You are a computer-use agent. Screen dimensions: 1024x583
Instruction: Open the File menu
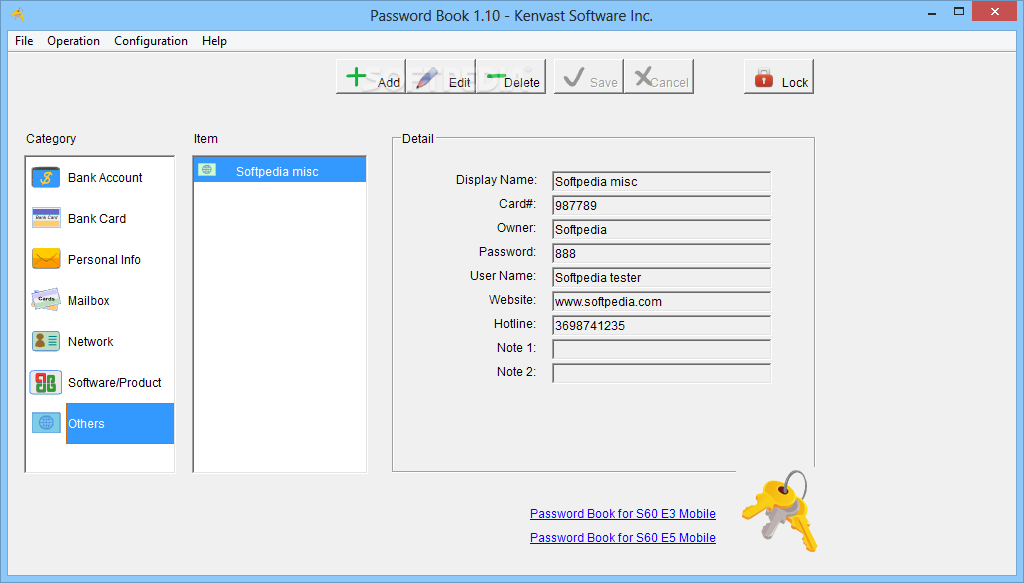[24, 41]
